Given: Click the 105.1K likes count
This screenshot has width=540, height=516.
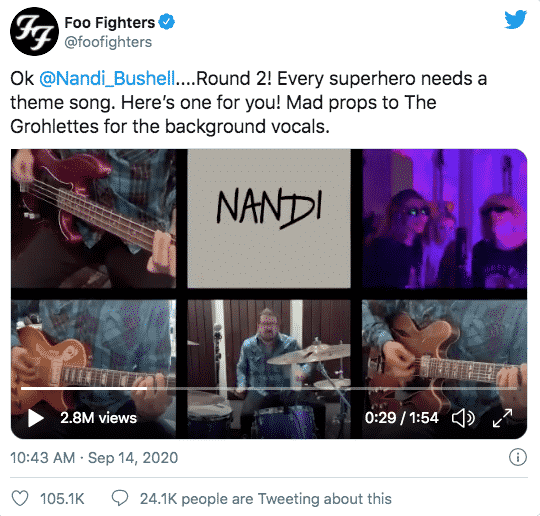Looking at the screenshot, I should [62, 498].
